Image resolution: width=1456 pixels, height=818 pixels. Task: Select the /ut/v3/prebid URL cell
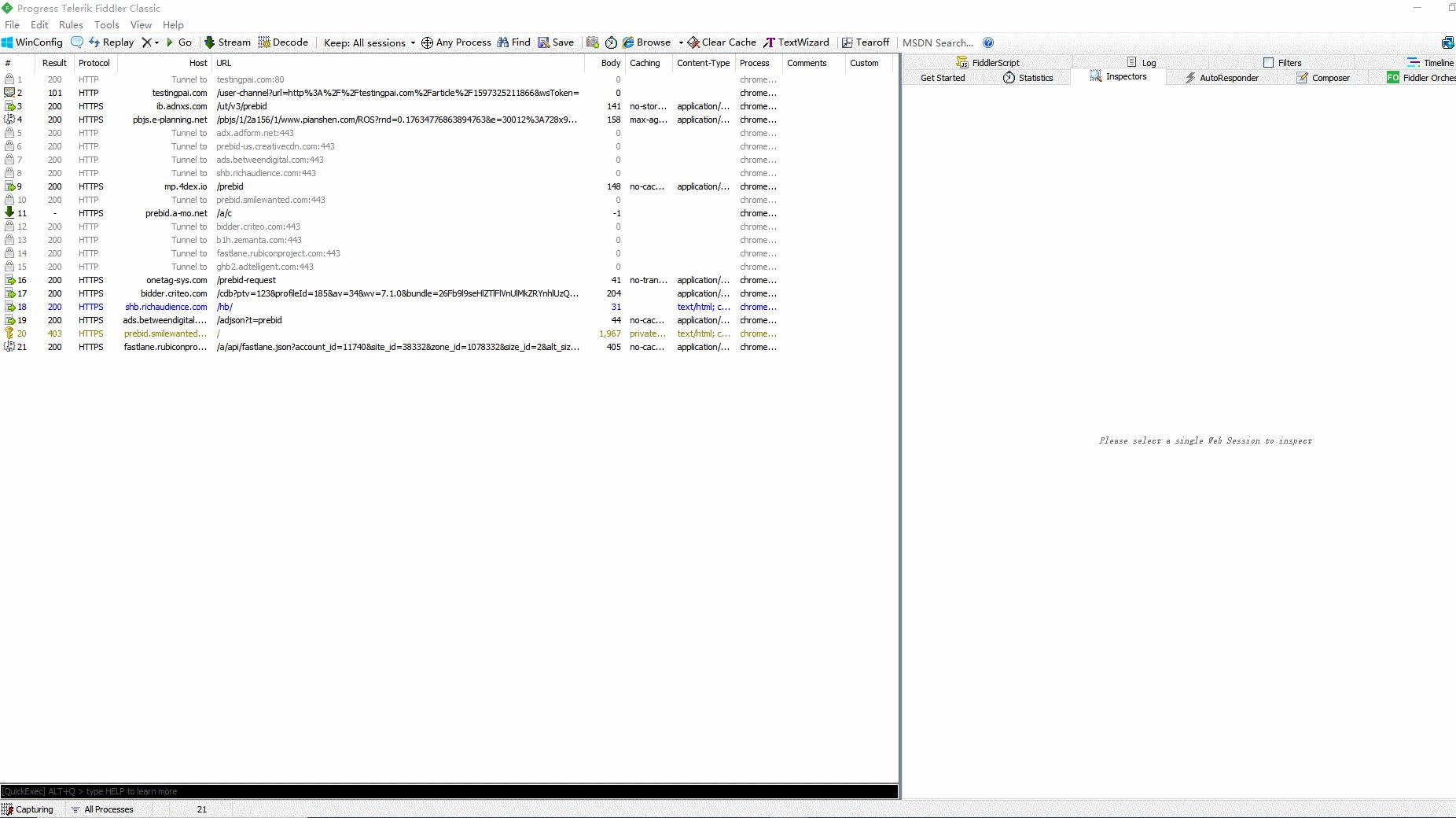point(242,106)
